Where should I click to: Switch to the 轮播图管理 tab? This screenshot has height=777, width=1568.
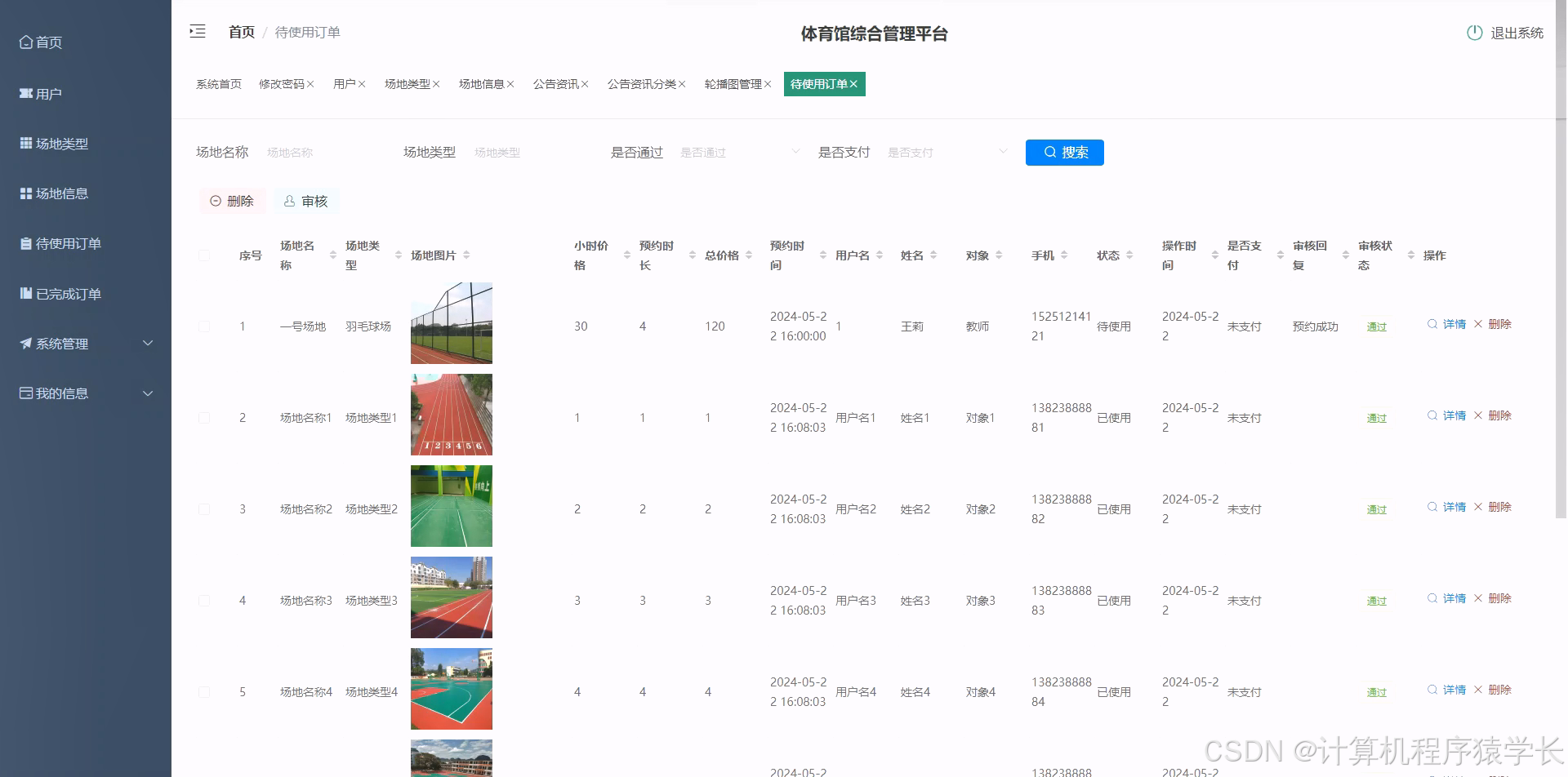[733, 84]
